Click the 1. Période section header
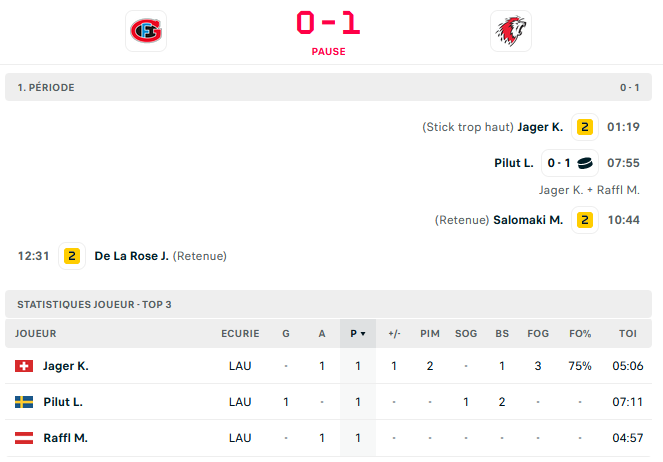Image resolution: width=663 pixels, height=462 pixels. (46, 88)
